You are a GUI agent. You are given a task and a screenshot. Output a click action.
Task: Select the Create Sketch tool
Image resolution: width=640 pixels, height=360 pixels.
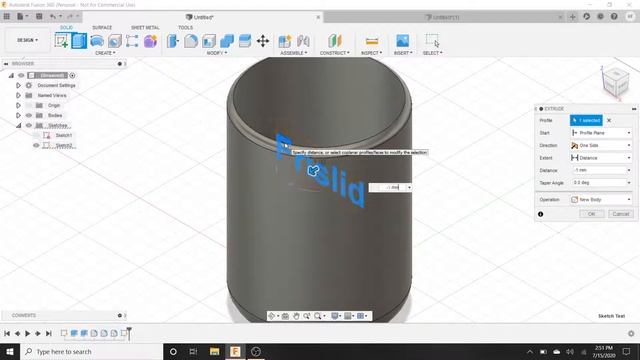pos(61,41)
